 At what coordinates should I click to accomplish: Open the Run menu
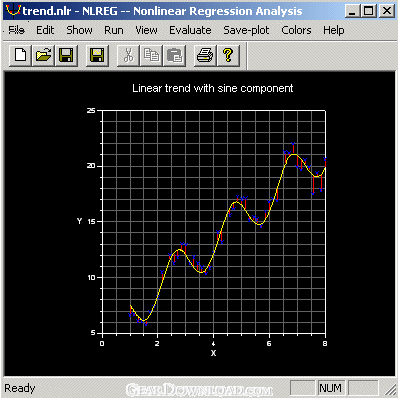114,30
